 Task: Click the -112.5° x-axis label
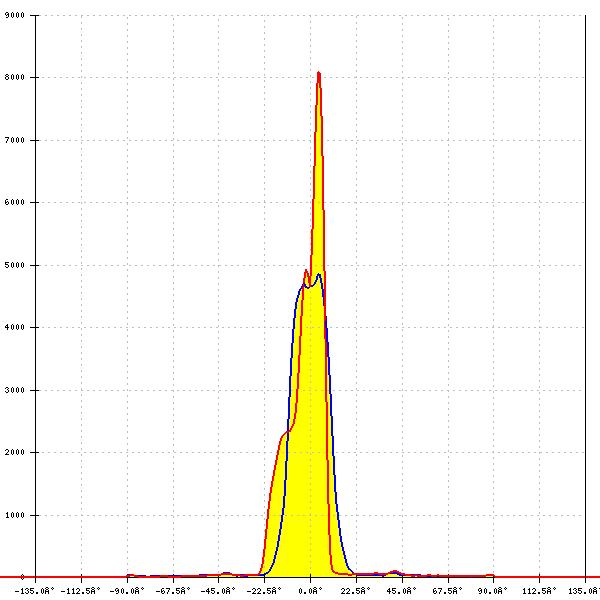81,591
